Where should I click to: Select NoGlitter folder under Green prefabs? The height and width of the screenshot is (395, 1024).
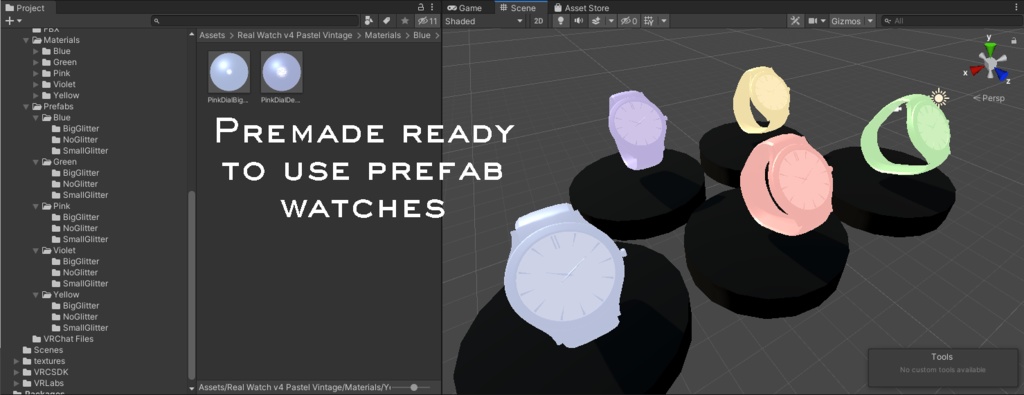pyautogui.click(x=74, y=184)
